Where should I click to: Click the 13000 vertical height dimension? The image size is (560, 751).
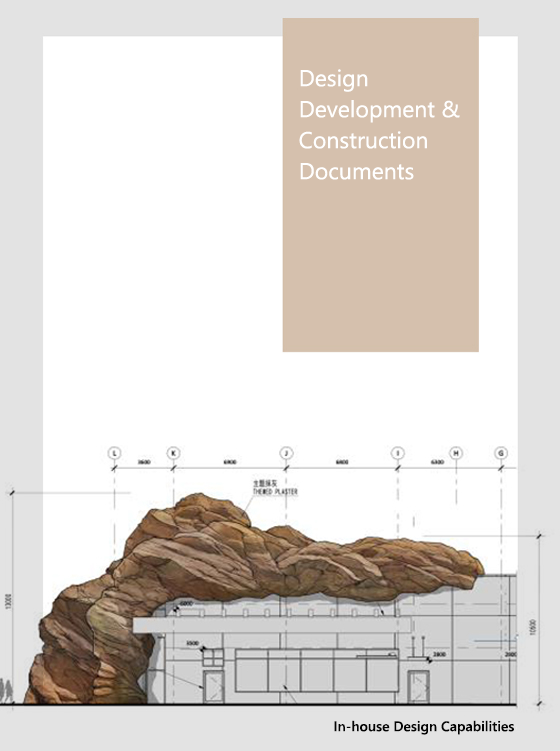[8, 602]
